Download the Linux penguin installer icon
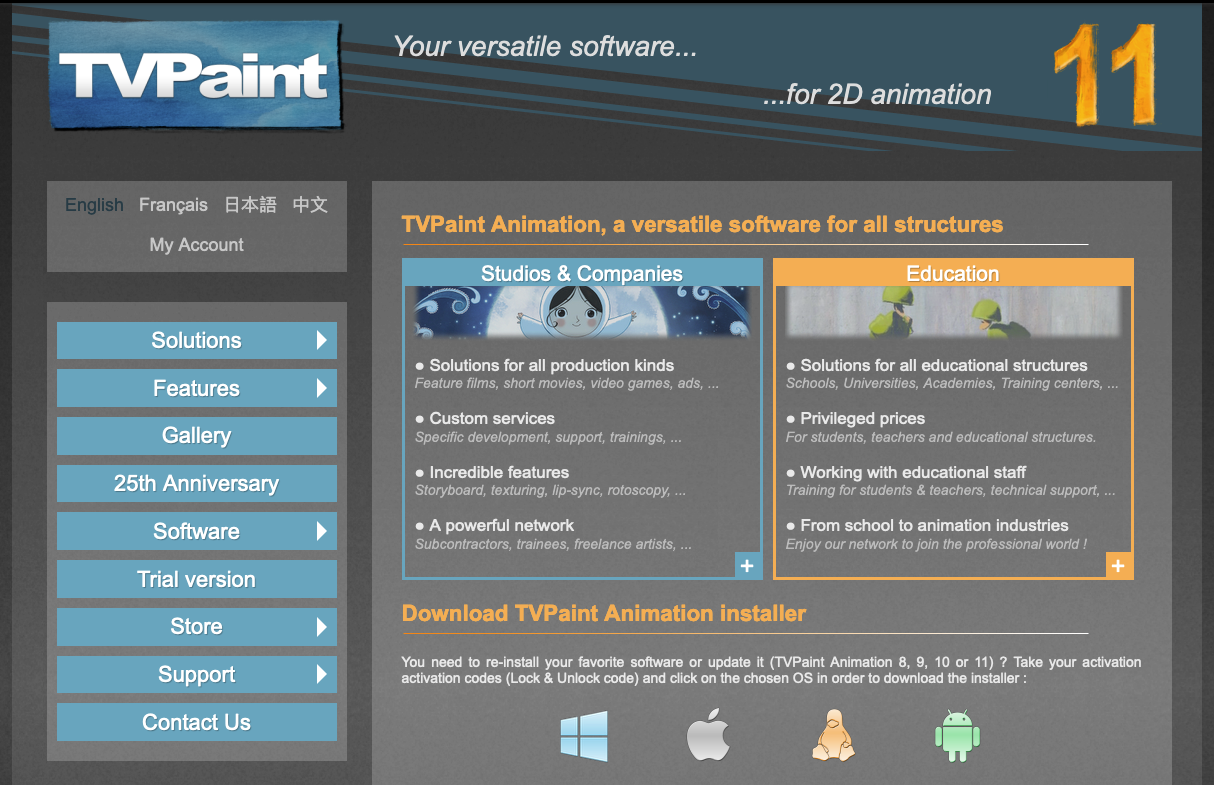The image size is (1214, 785). [x=833, y=736]
